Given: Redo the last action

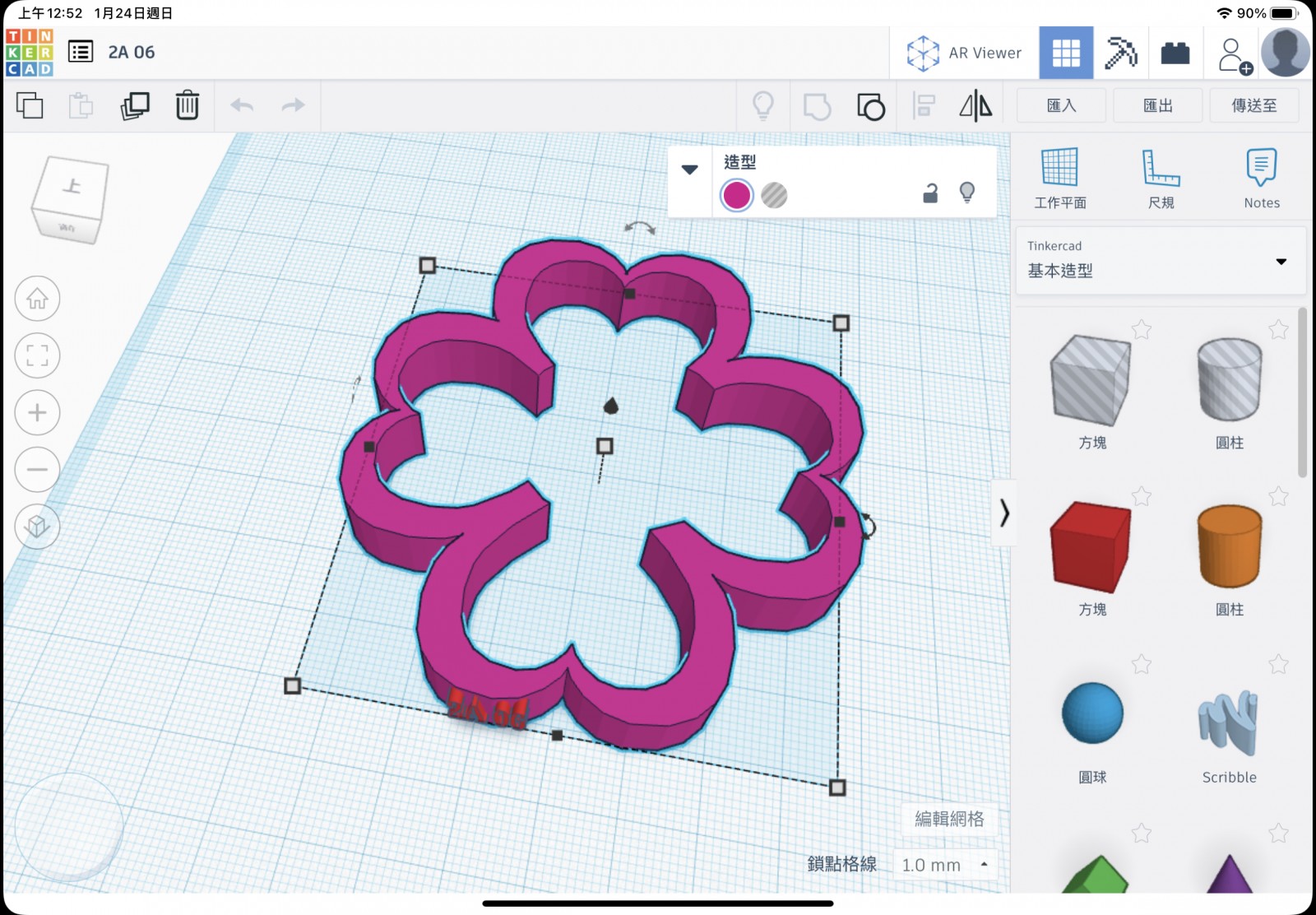Looking at the screenshot, I should [x=293, y=105].
